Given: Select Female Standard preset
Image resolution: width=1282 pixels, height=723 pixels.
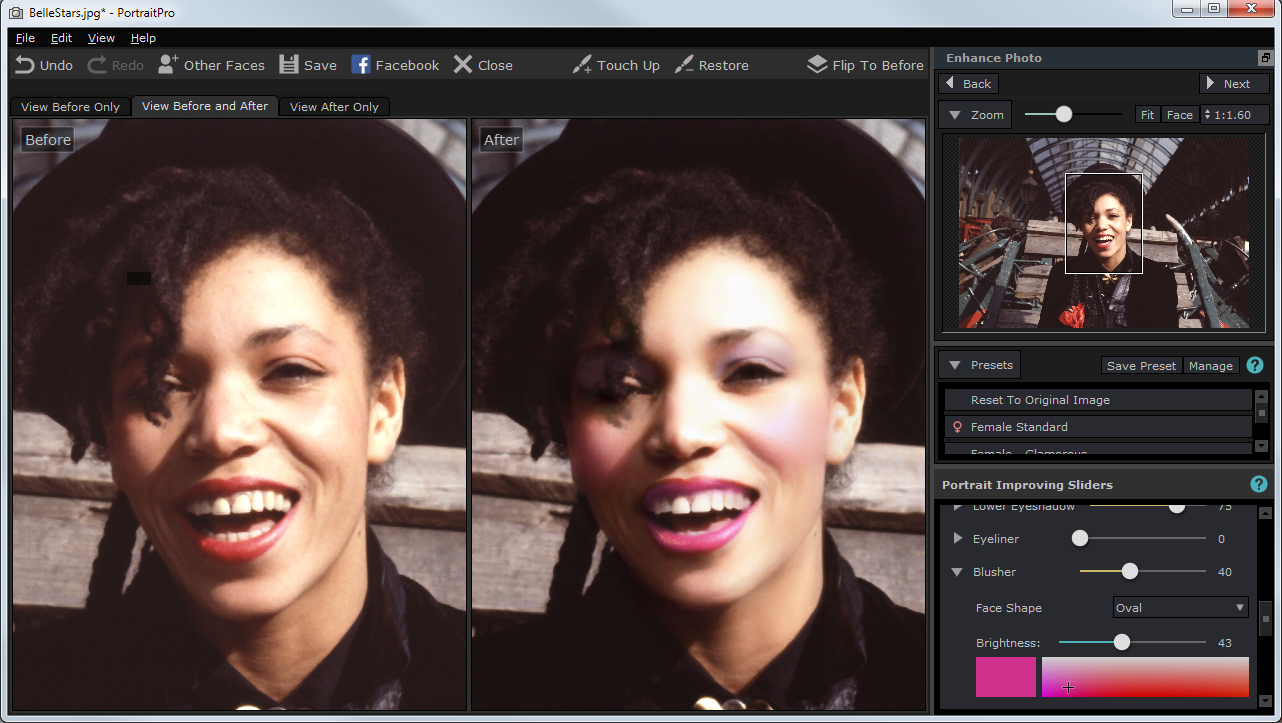Looking at the screenshot, I should coord(1098,427).
